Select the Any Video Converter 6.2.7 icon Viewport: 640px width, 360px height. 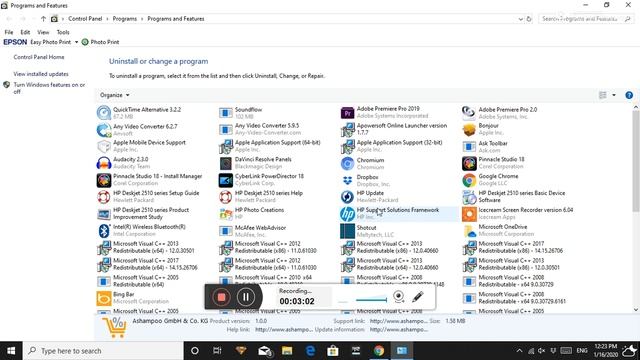tap(104, 129)
